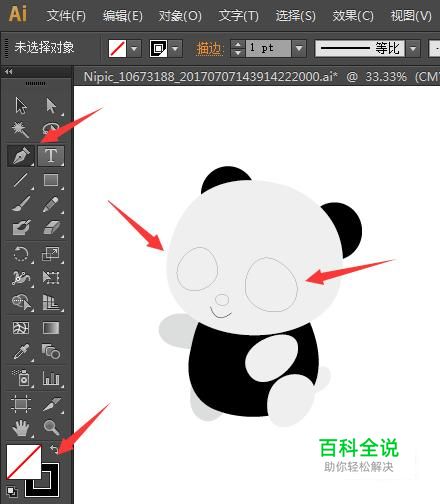
Task: Click the 1 pt stroke weight field
Action: point(268,48)
